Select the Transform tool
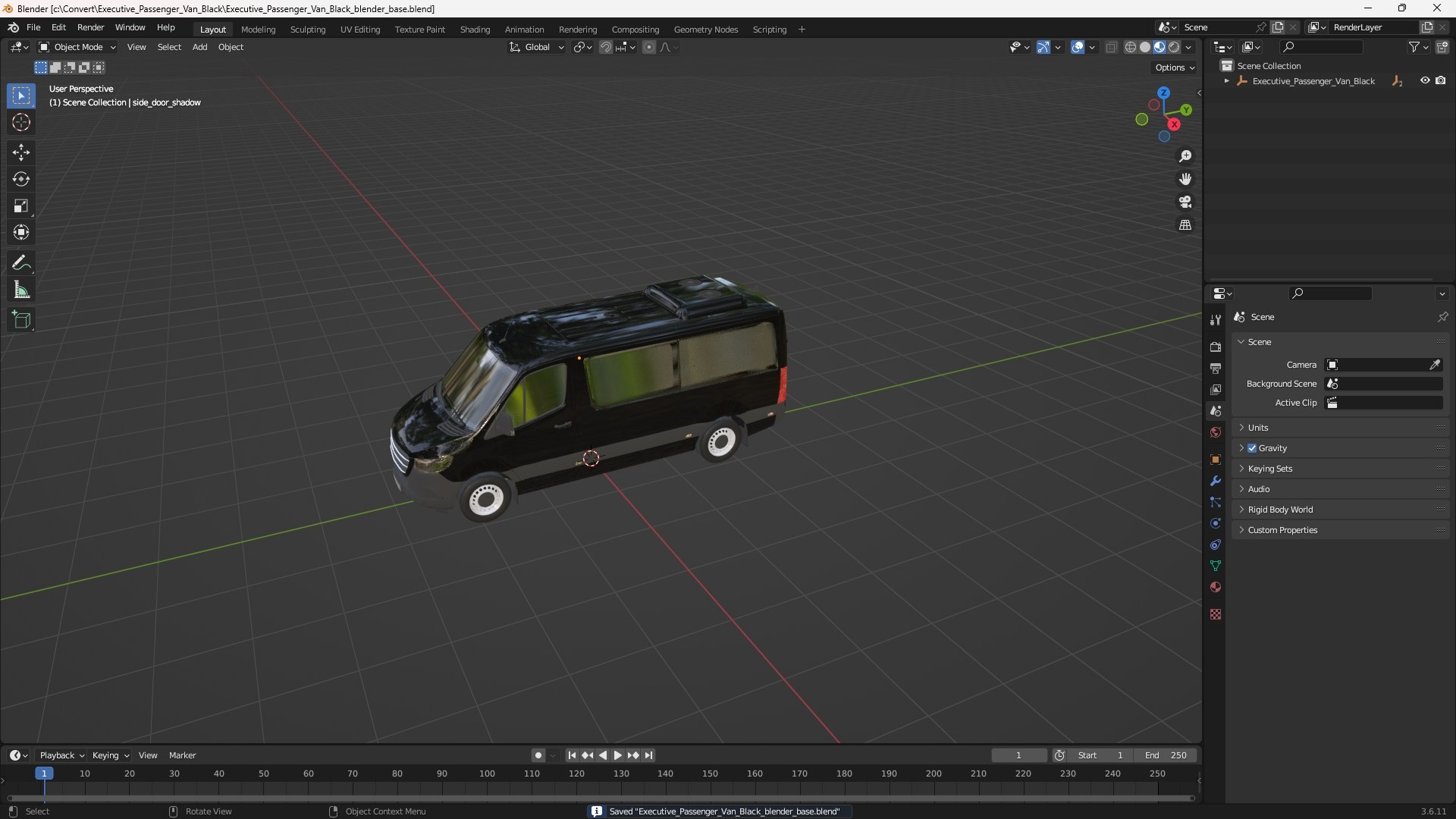The image size is (1456, 819). 21,232
